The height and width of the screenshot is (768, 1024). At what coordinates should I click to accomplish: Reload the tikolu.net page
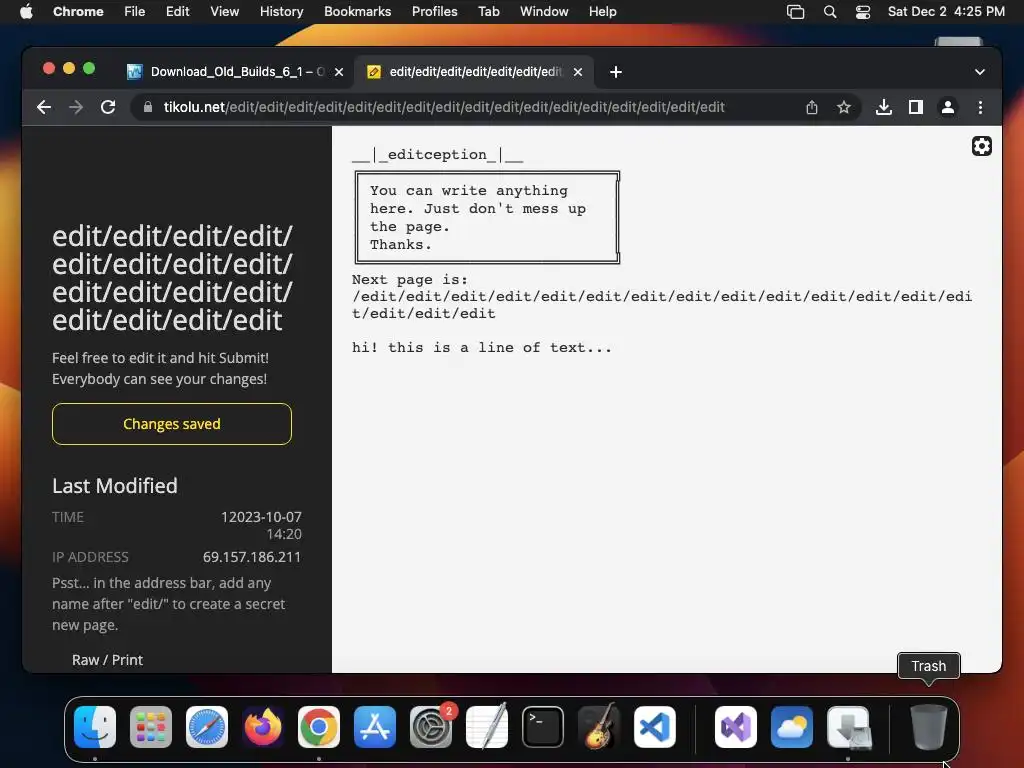108,107
